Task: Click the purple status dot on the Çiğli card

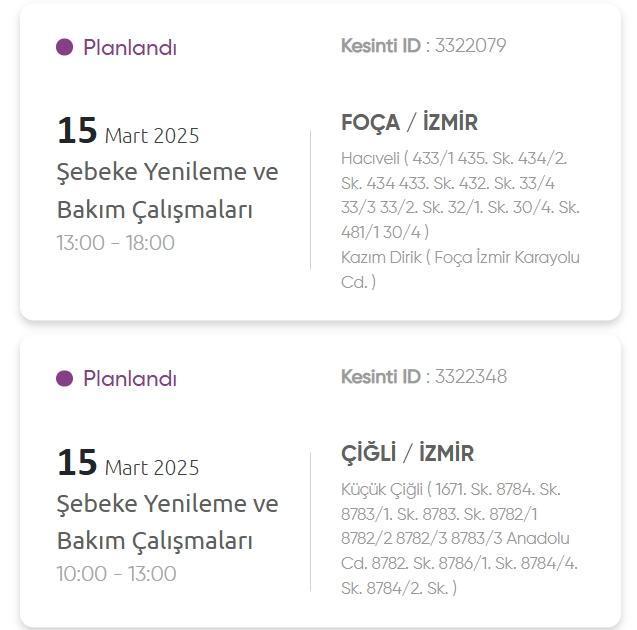Action: click(64, 379)
